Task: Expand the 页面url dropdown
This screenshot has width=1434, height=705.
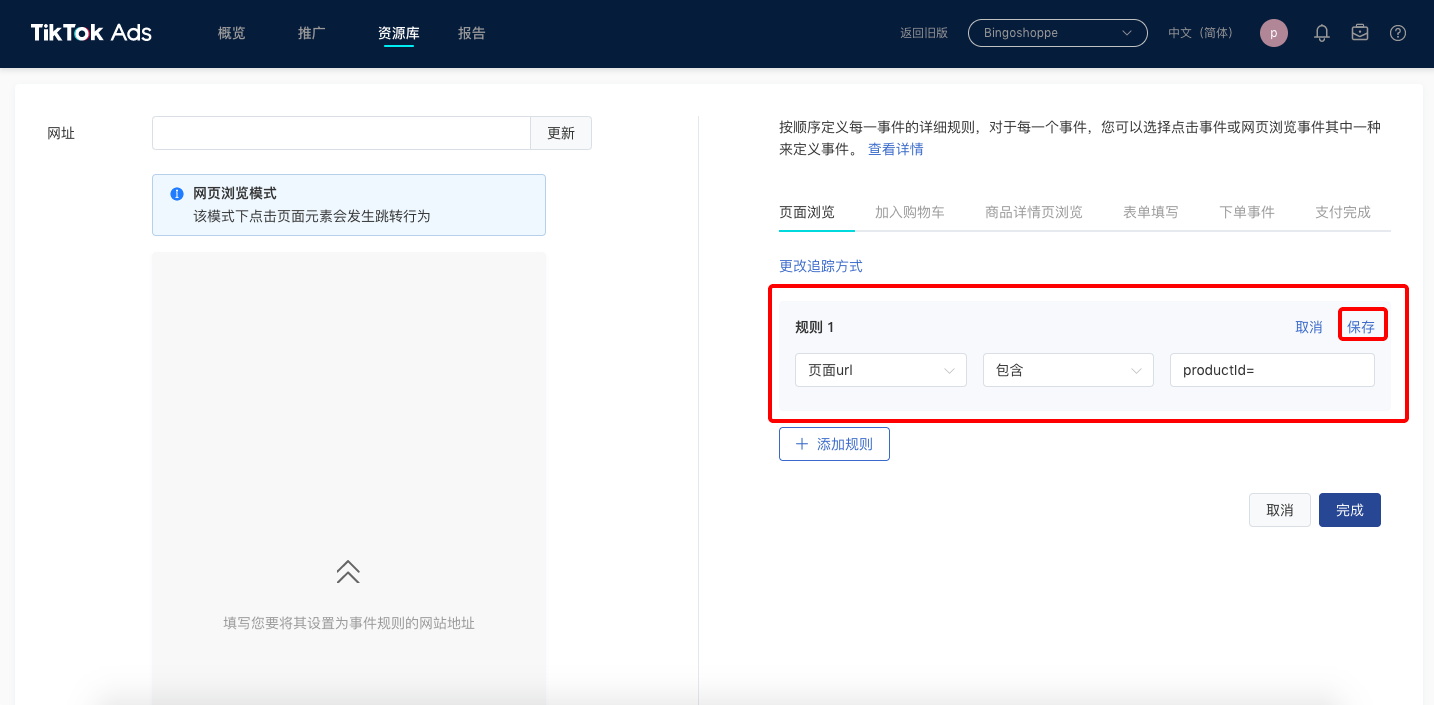Action: click(880, 370)
